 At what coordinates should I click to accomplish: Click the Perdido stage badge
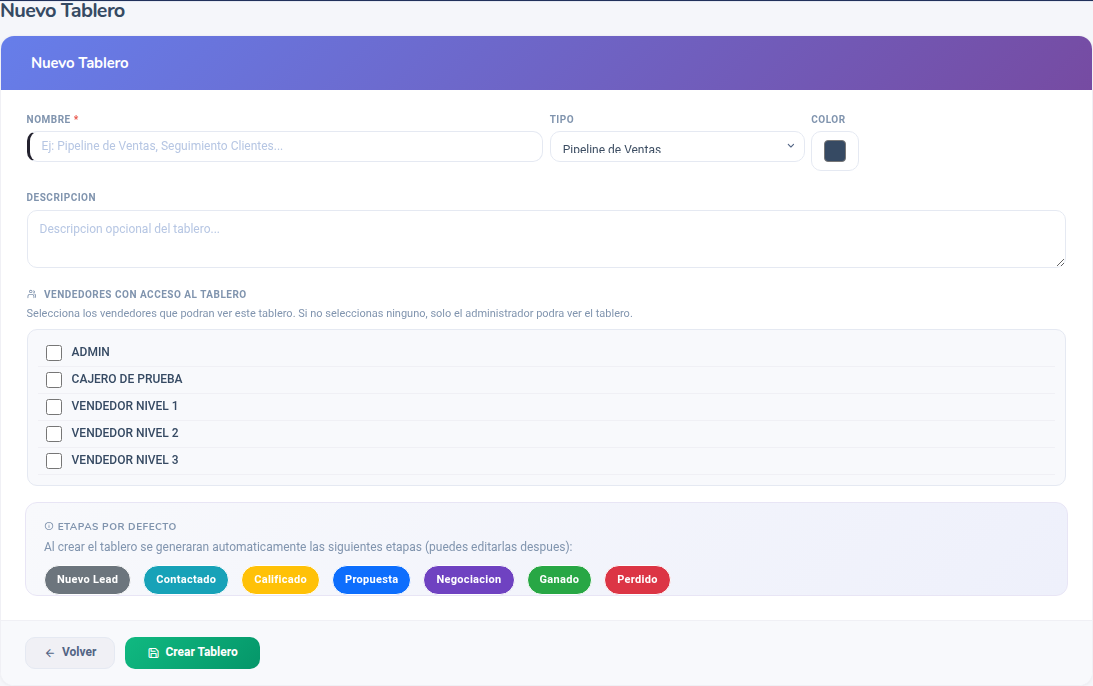tap(637, 580)
